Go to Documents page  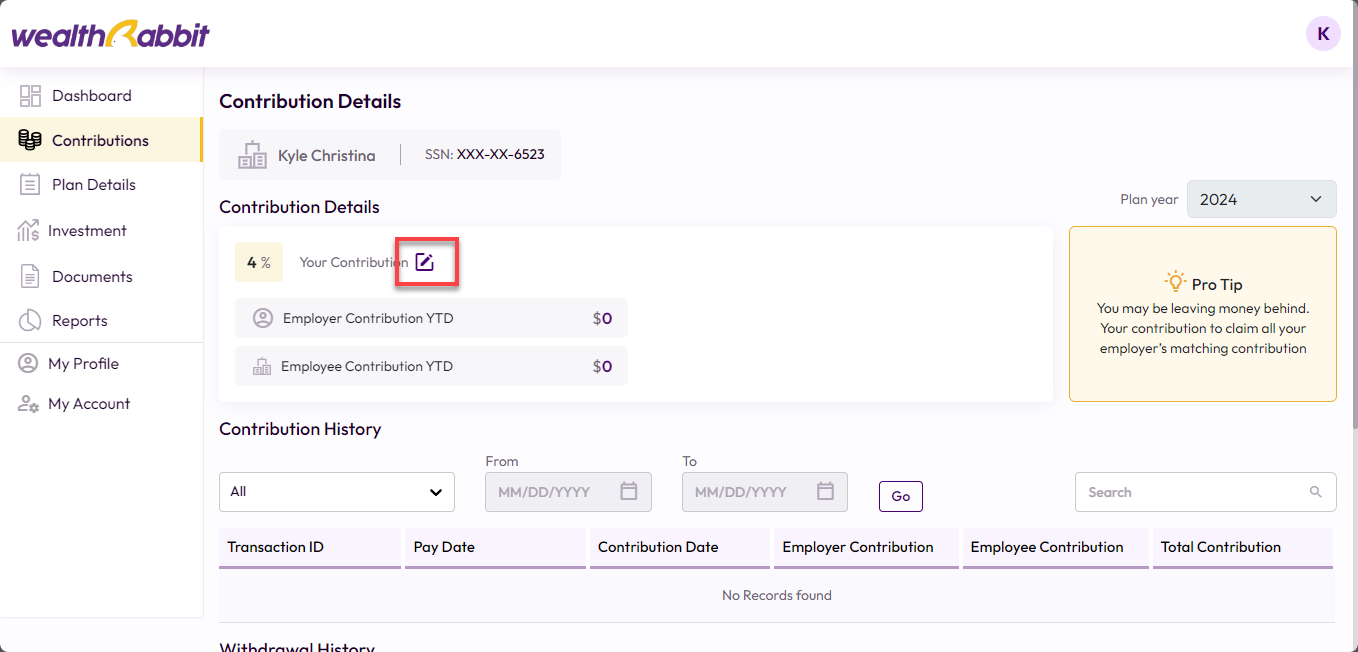[x=92, y=277]
